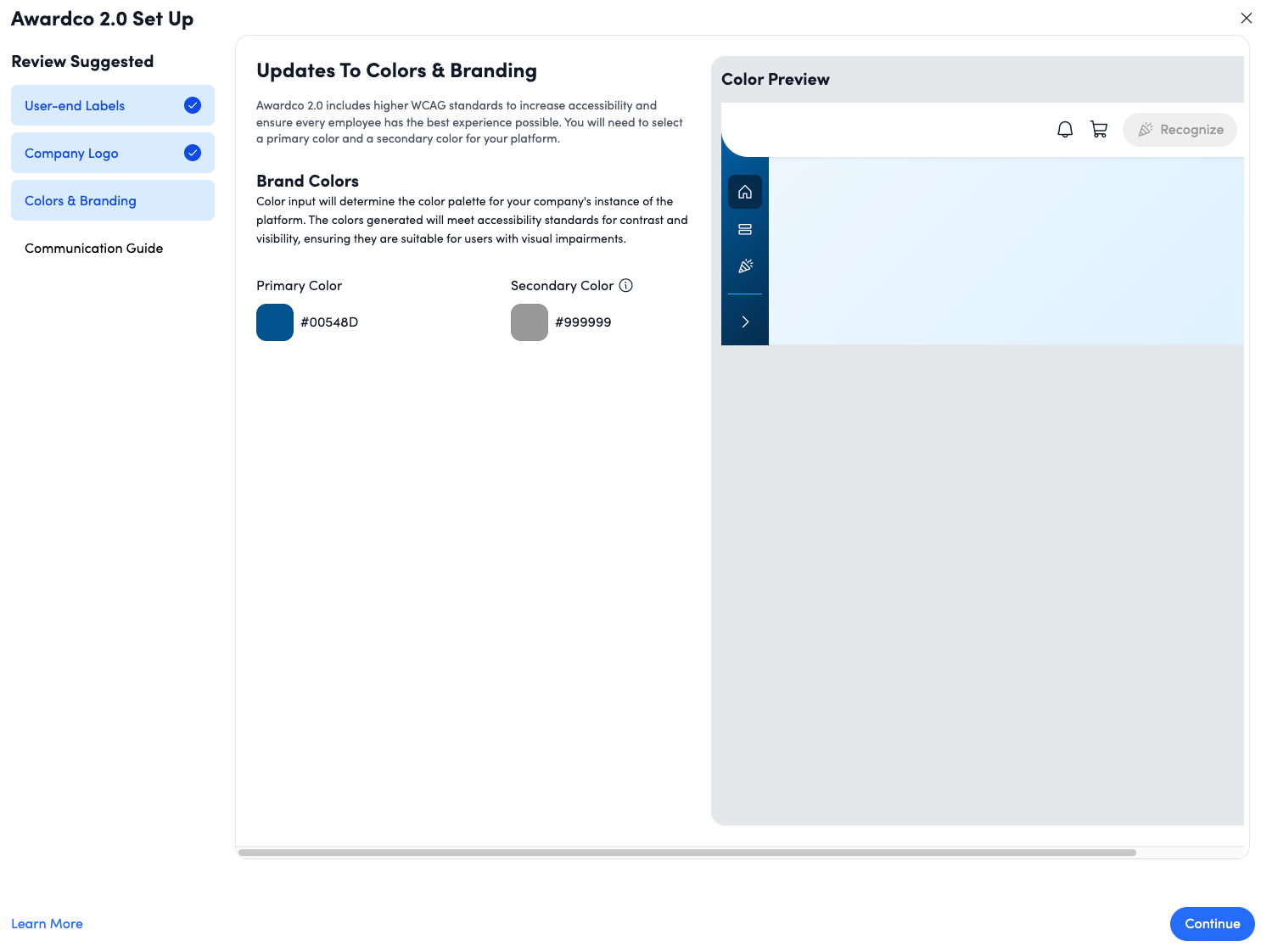Open the shopping cart icon
Viewport: 1261px width, 952px height.
click(1099, 130)
